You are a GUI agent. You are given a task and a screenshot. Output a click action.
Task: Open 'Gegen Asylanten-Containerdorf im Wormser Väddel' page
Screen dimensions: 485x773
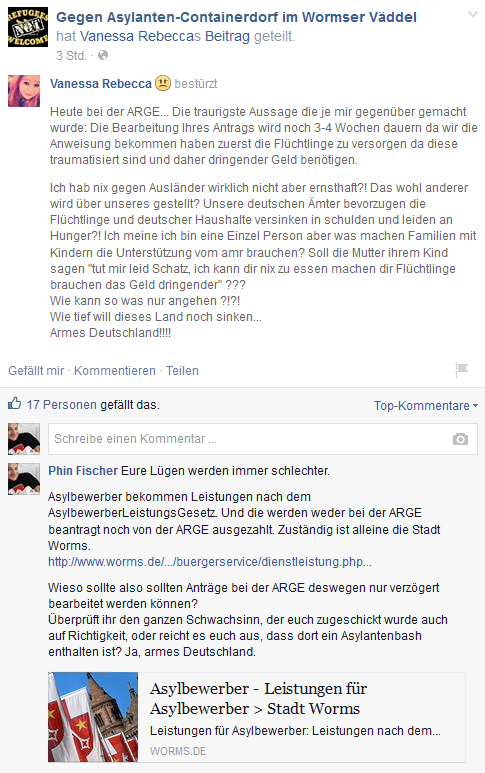point(236,17)
